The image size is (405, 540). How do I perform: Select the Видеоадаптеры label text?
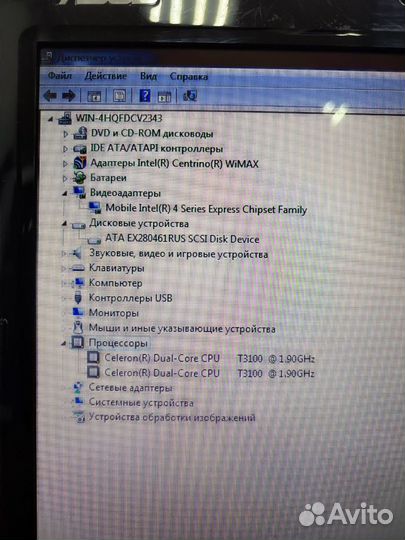[125, 193]
